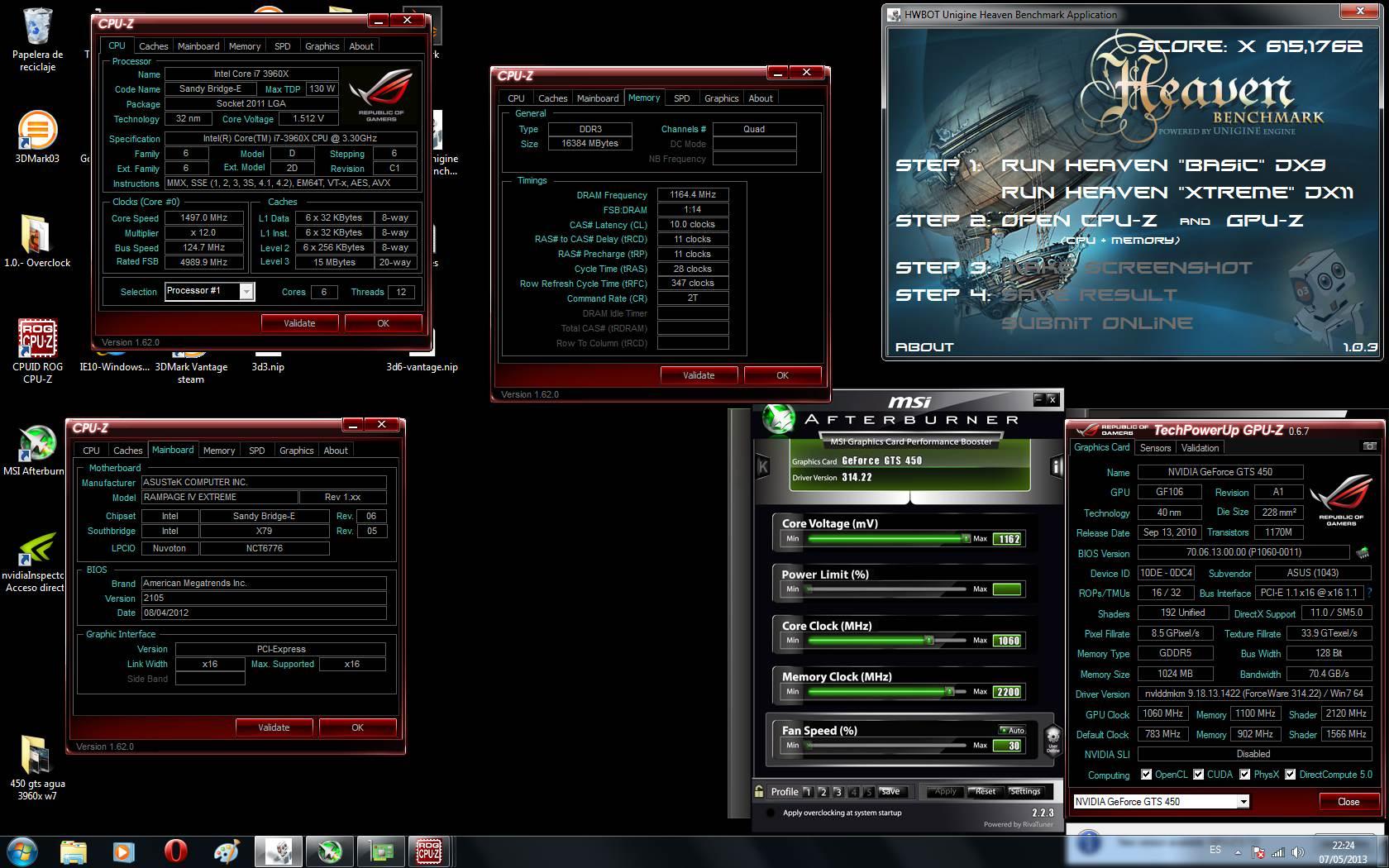Click Afterburner Reset button
The height and width of the screenshot is (868, 1389).
point(986,791)
